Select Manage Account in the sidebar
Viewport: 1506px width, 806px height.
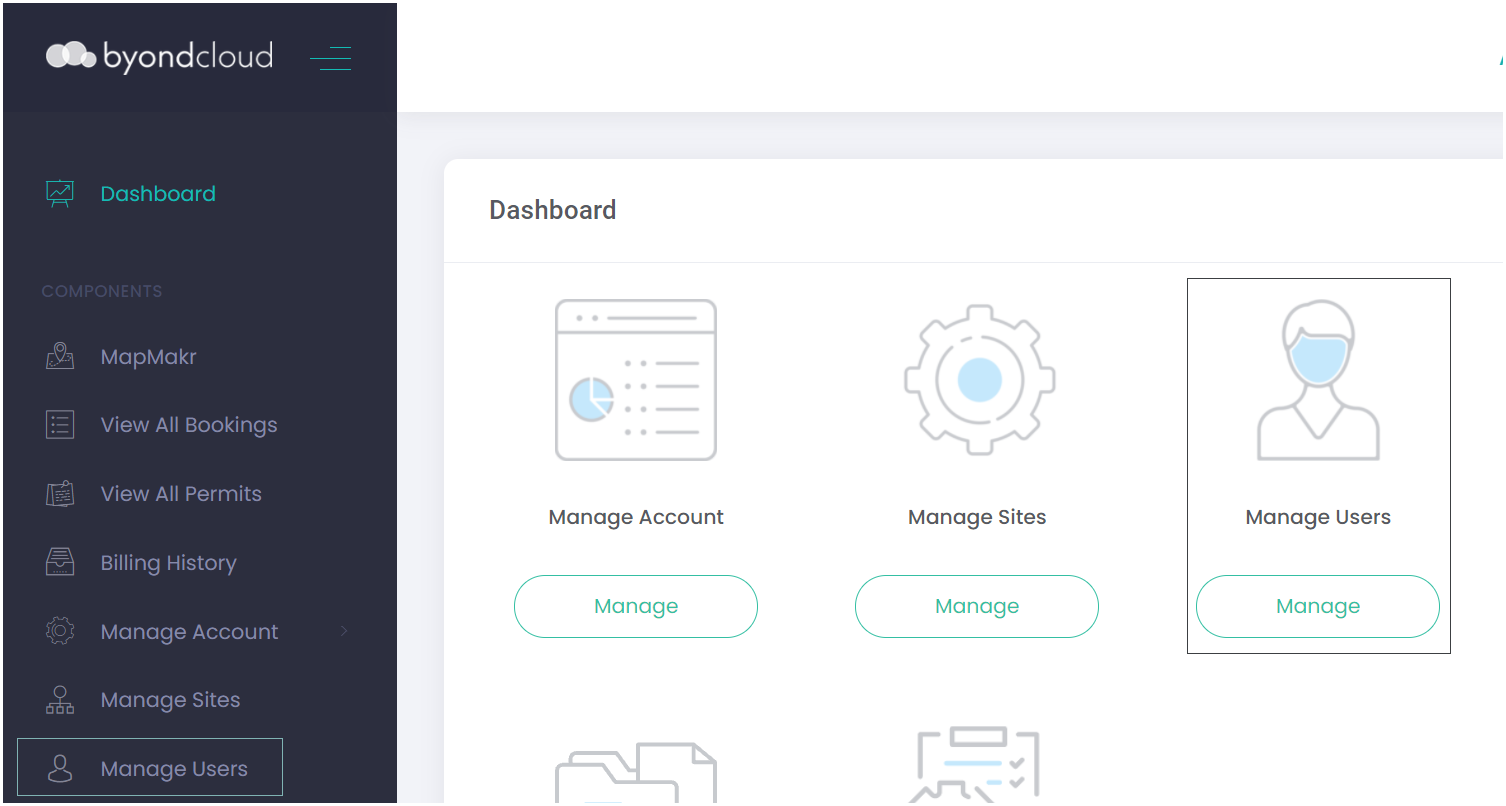(190, 632)
